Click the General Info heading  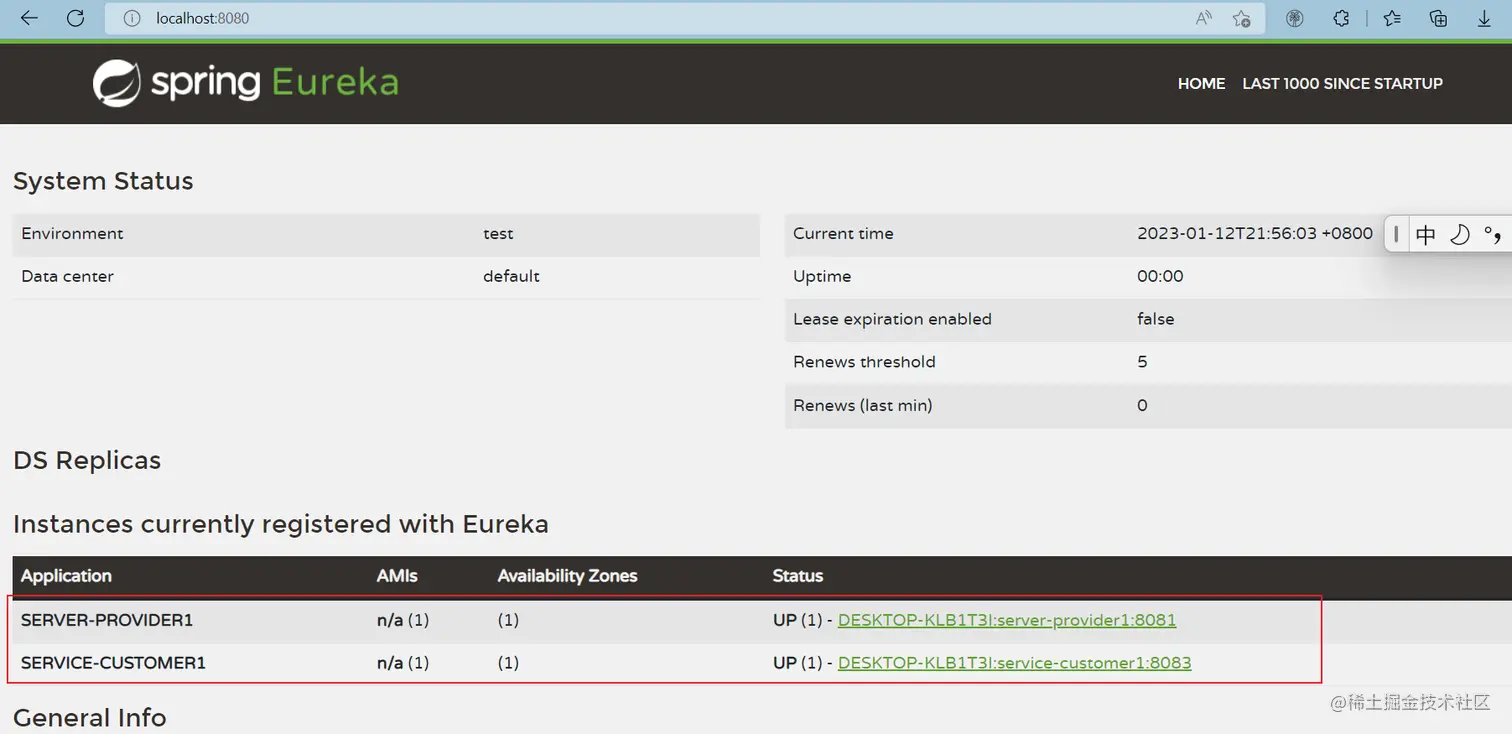(90, 718)
